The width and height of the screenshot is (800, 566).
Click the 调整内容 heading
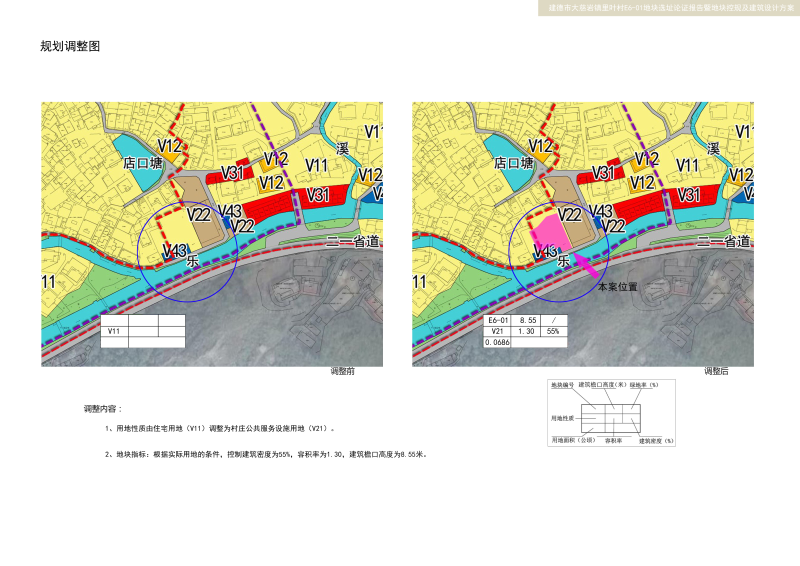coord(103,410)
